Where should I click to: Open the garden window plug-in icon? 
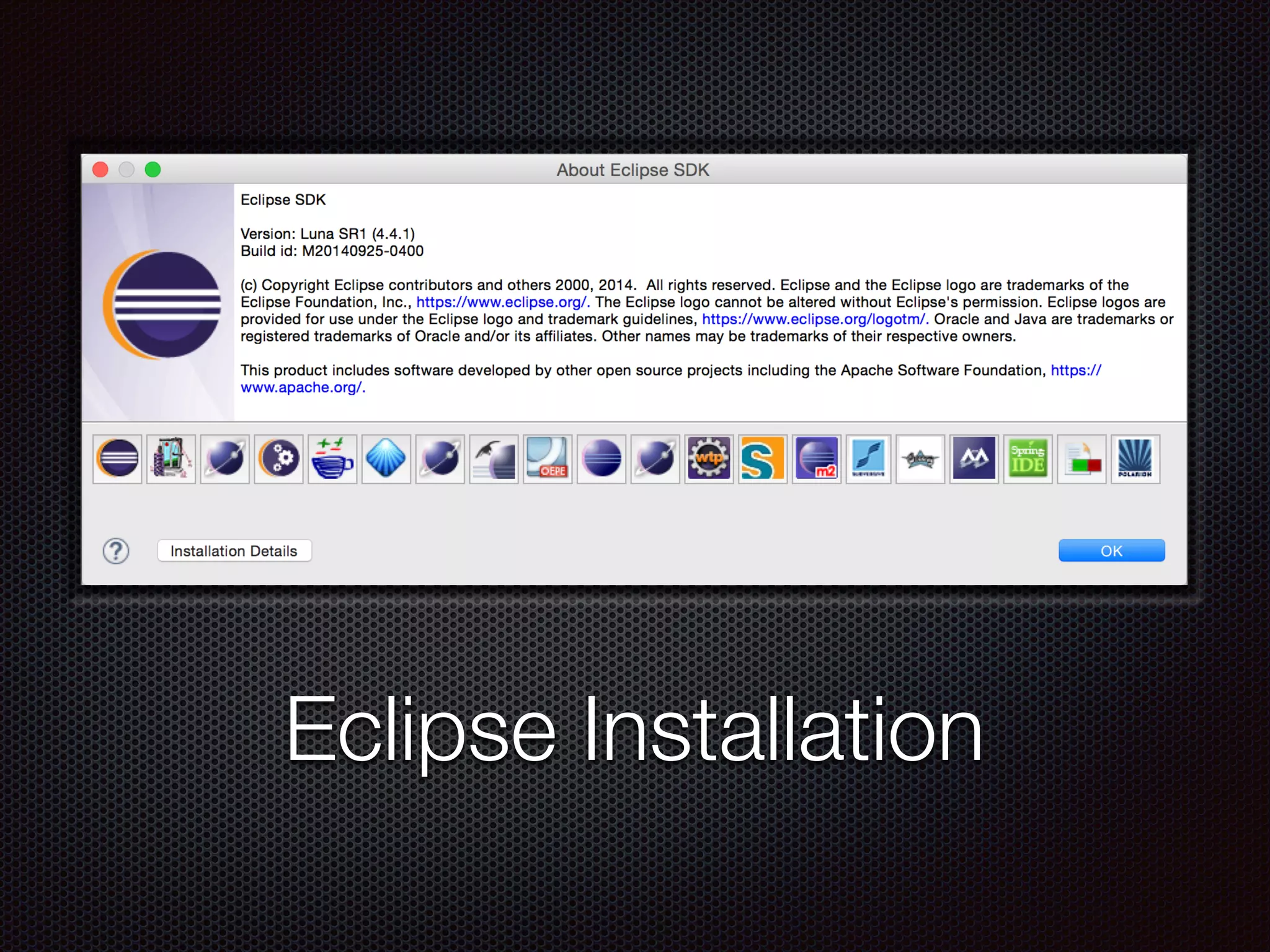(x=171, y=459)
